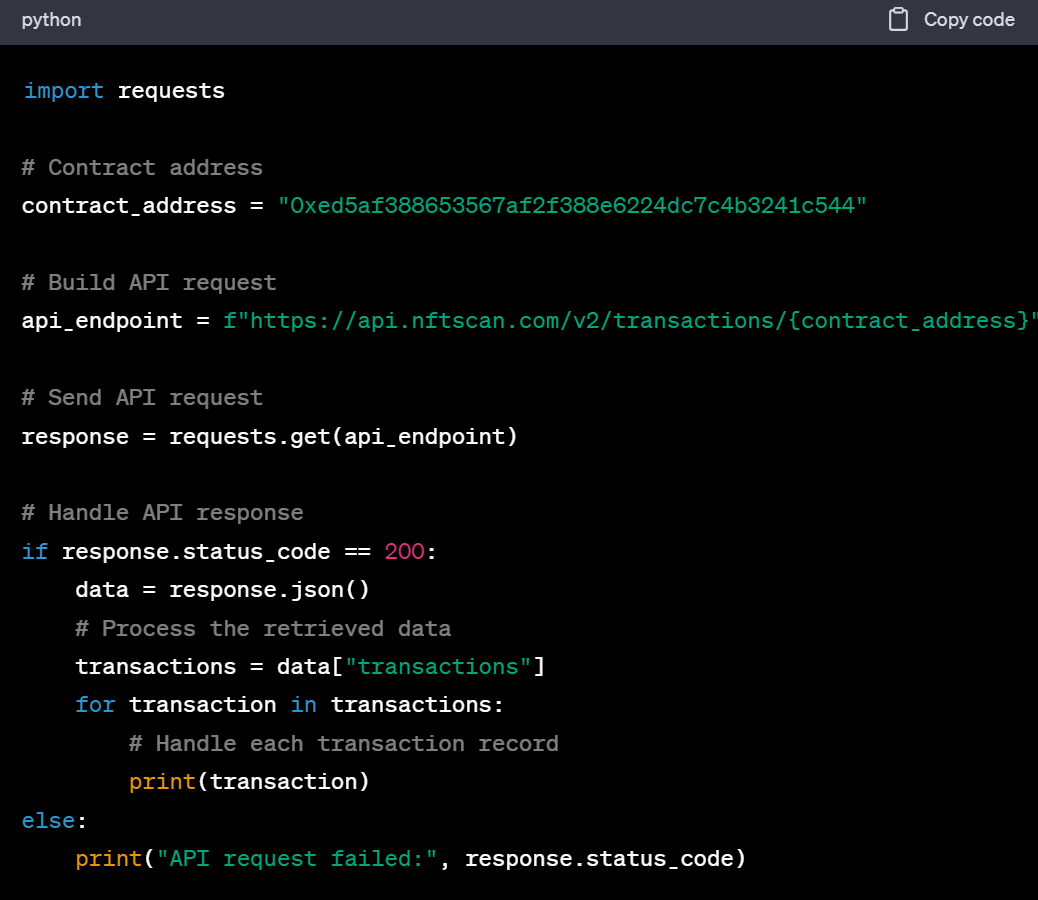Click the "# Process the retrieved data" comment

tap(263, 629)
